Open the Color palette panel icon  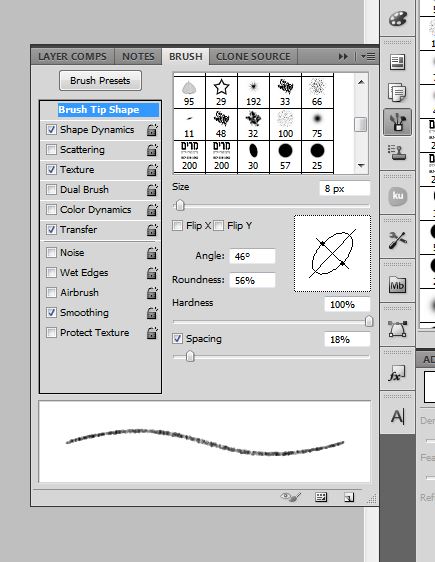(398, 18)
